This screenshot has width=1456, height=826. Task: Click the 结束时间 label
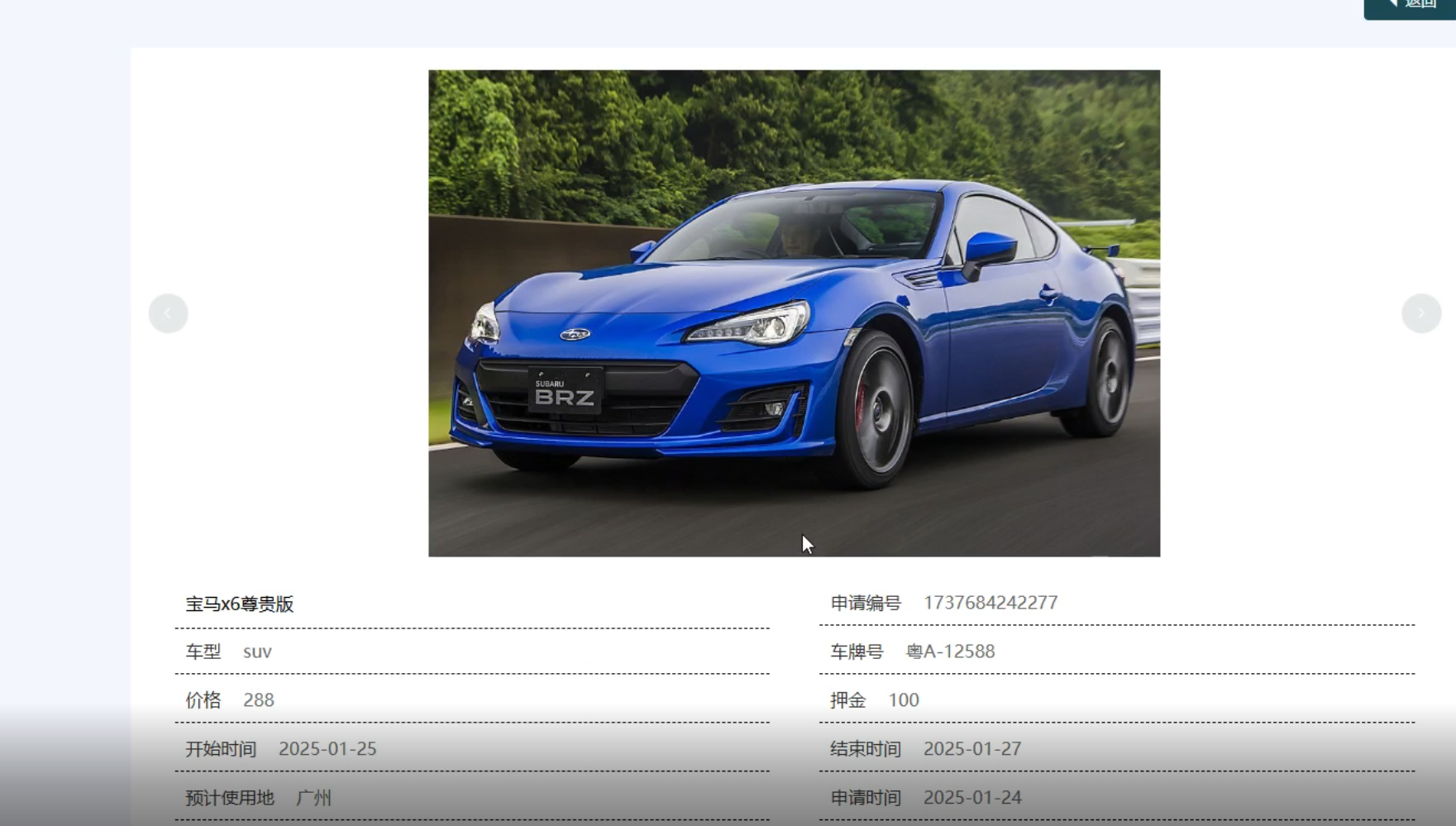coord(865,749)
